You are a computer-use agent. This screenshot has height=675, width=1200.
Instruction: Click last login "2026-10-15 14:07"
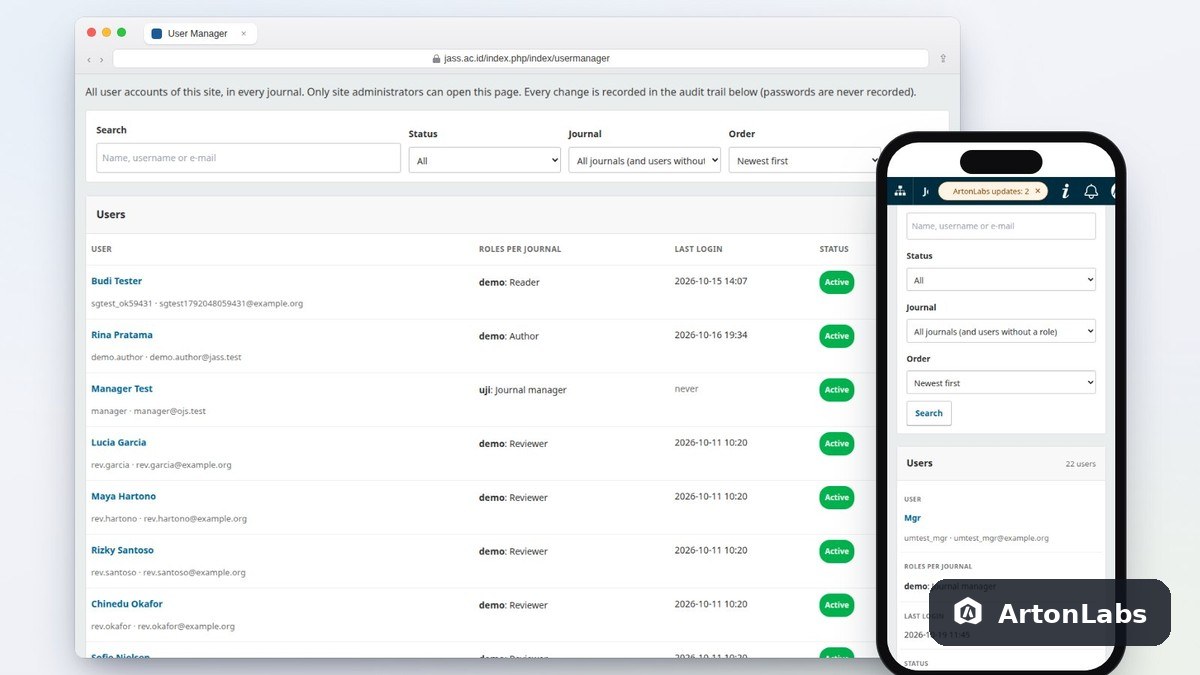[x=711, y=281]
